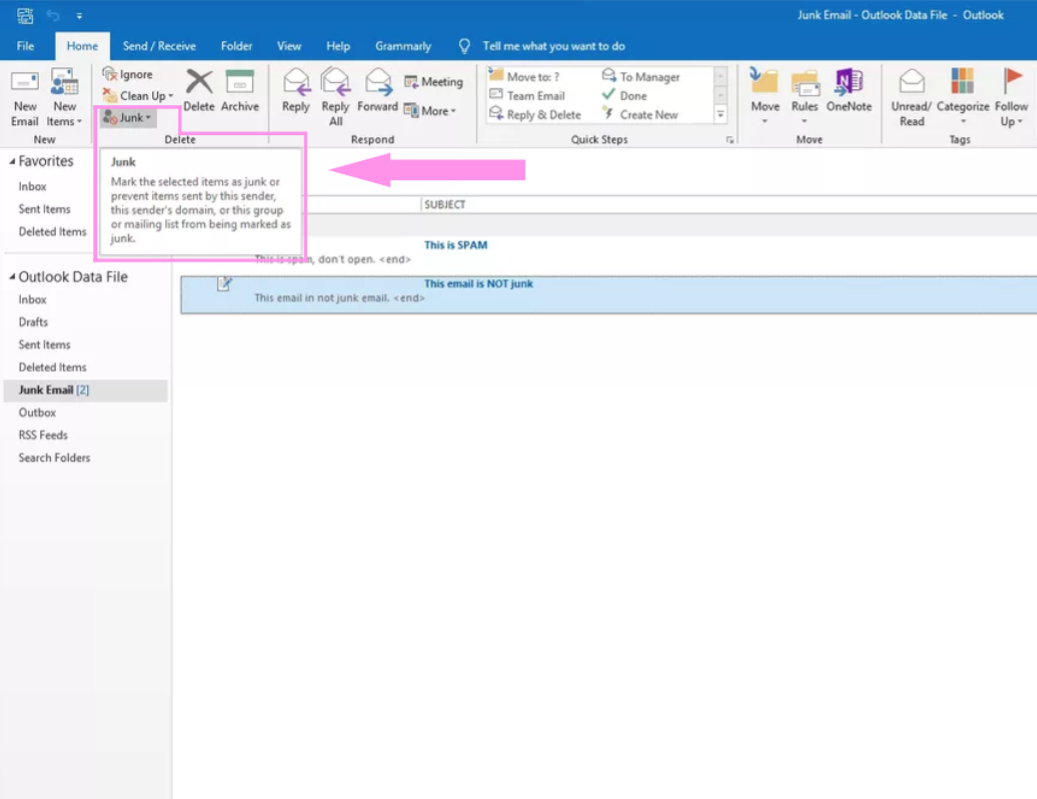1037x799 pixels.
Task: Open the 'This is SPAM' email
Action: pos(455,245)
